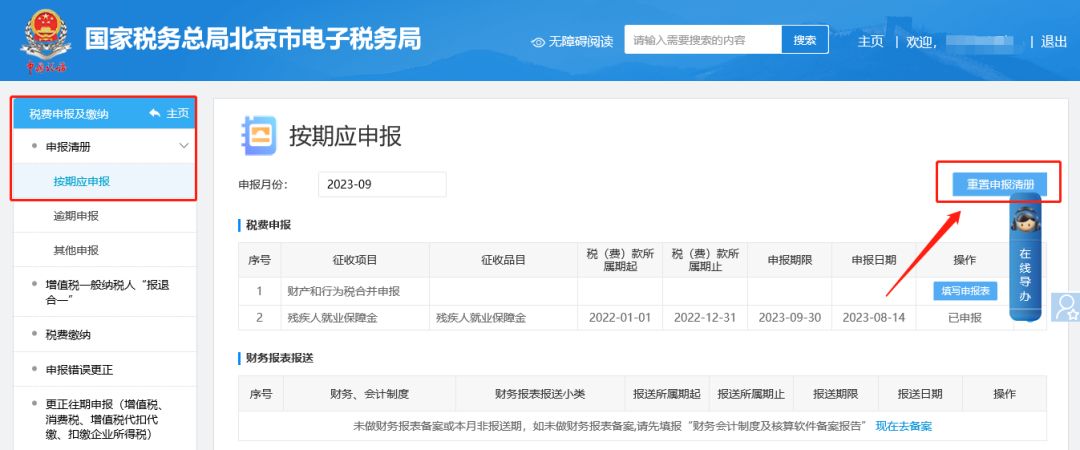Click the 重置申报清册 button
Image resolution: width=1080 pixels, height=450 pixels.
tap(999, 185)
